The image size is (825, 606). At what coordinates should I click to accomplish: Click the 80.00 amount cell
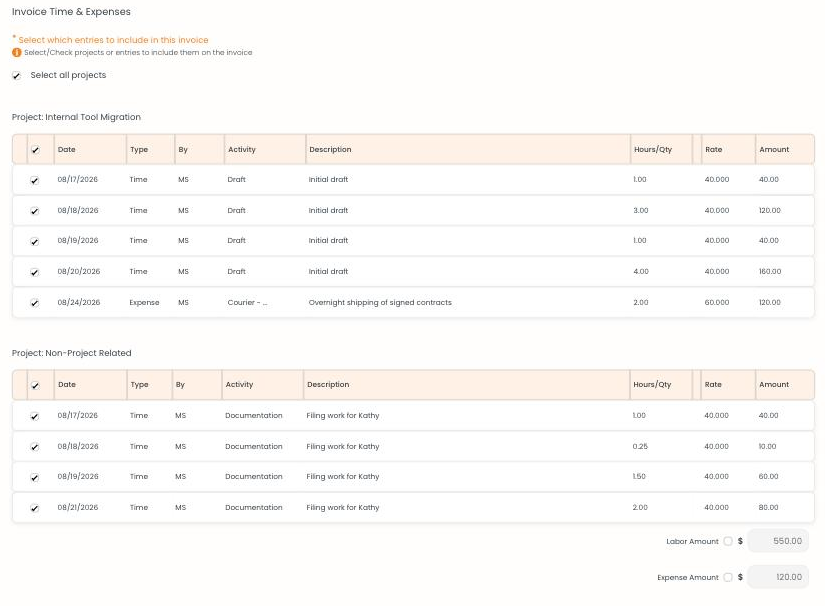point(768,508)
